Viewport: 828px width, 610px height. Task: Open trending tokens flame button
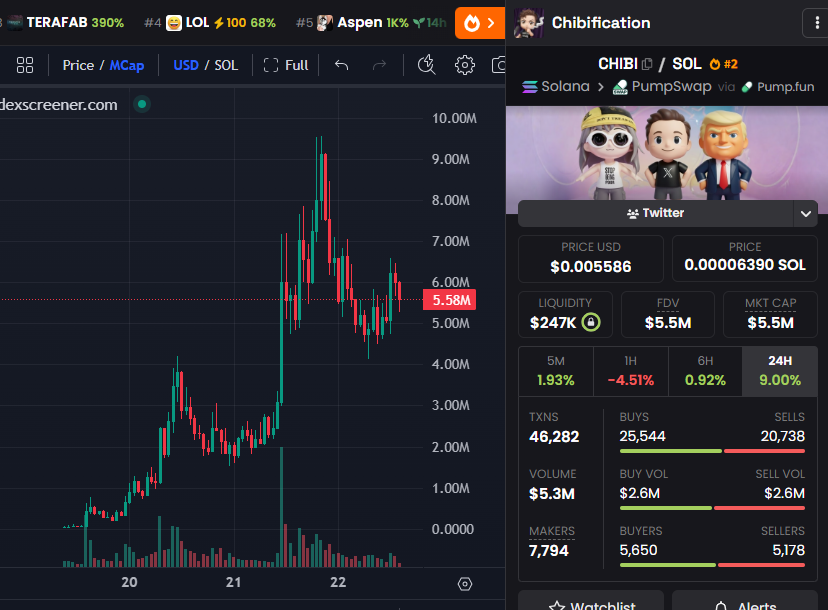point(479,23)
